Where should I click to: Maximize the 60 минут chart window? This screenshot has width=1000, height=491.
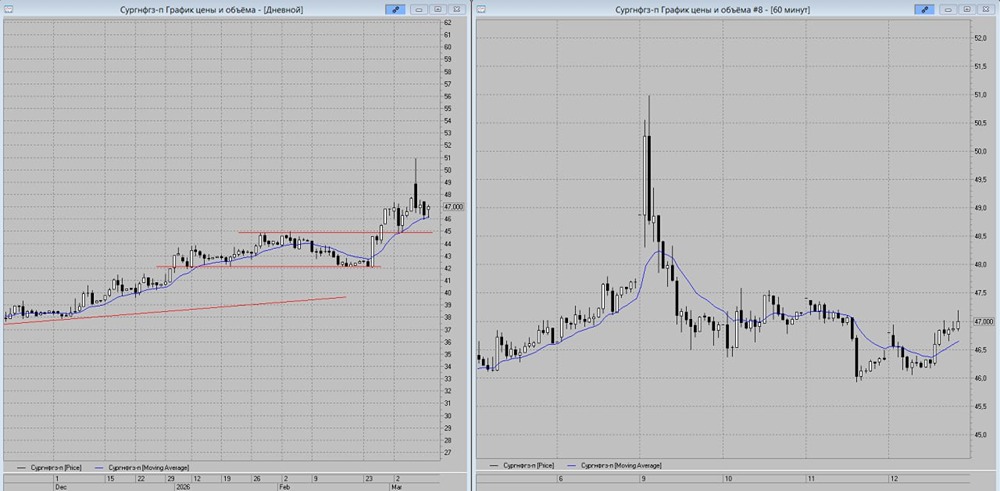[x=967, y=10]
